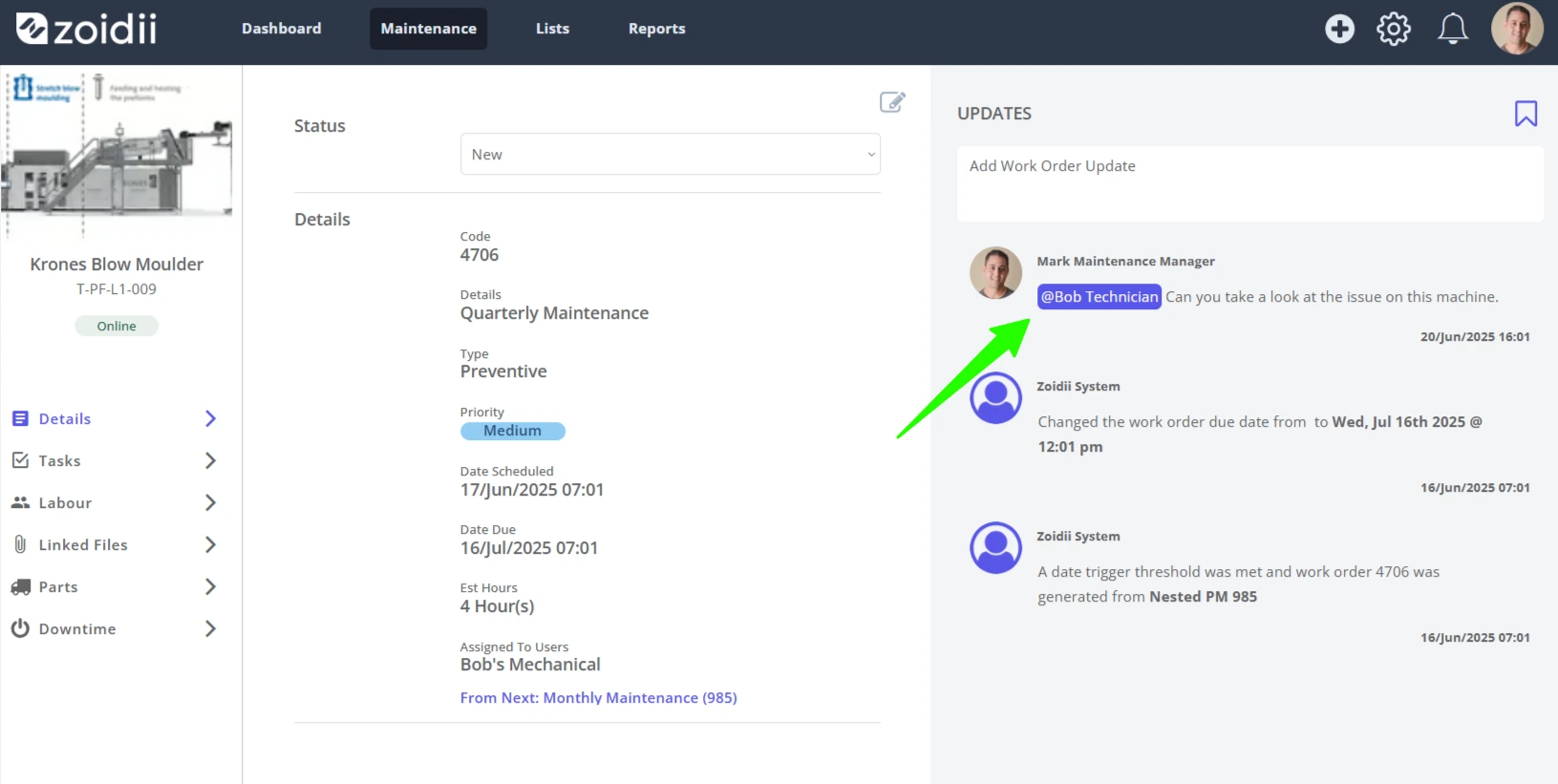Expand the Details chevron arrow

pos(211,418)
